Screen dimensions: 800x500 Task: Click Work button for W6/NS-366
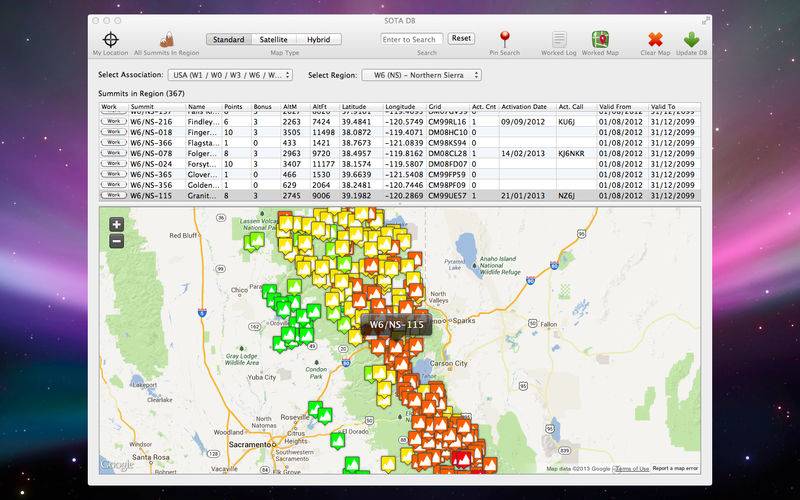click(x=113, y=142)
